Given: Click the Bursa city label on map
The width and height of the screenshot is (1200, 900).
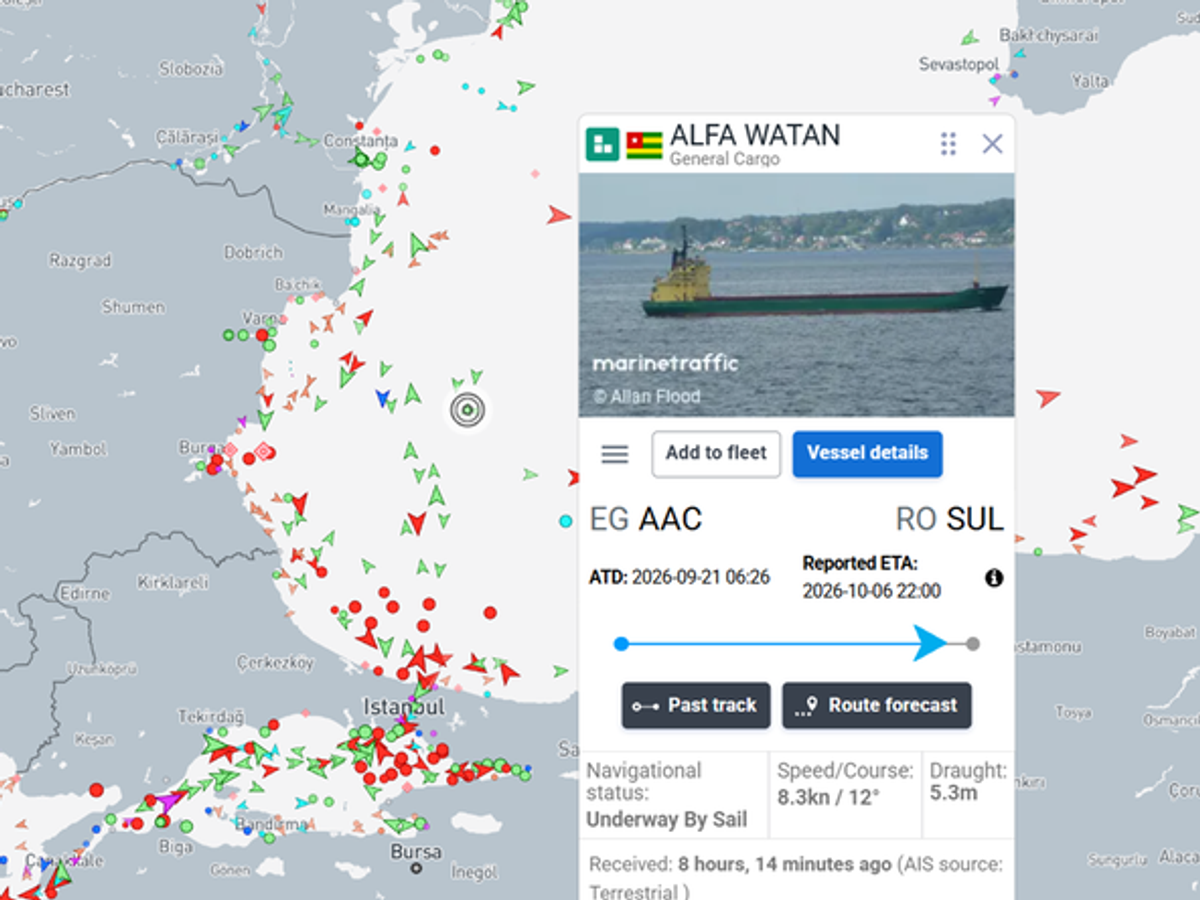Looking at the screenshot, I should click(x=416, y=853).
